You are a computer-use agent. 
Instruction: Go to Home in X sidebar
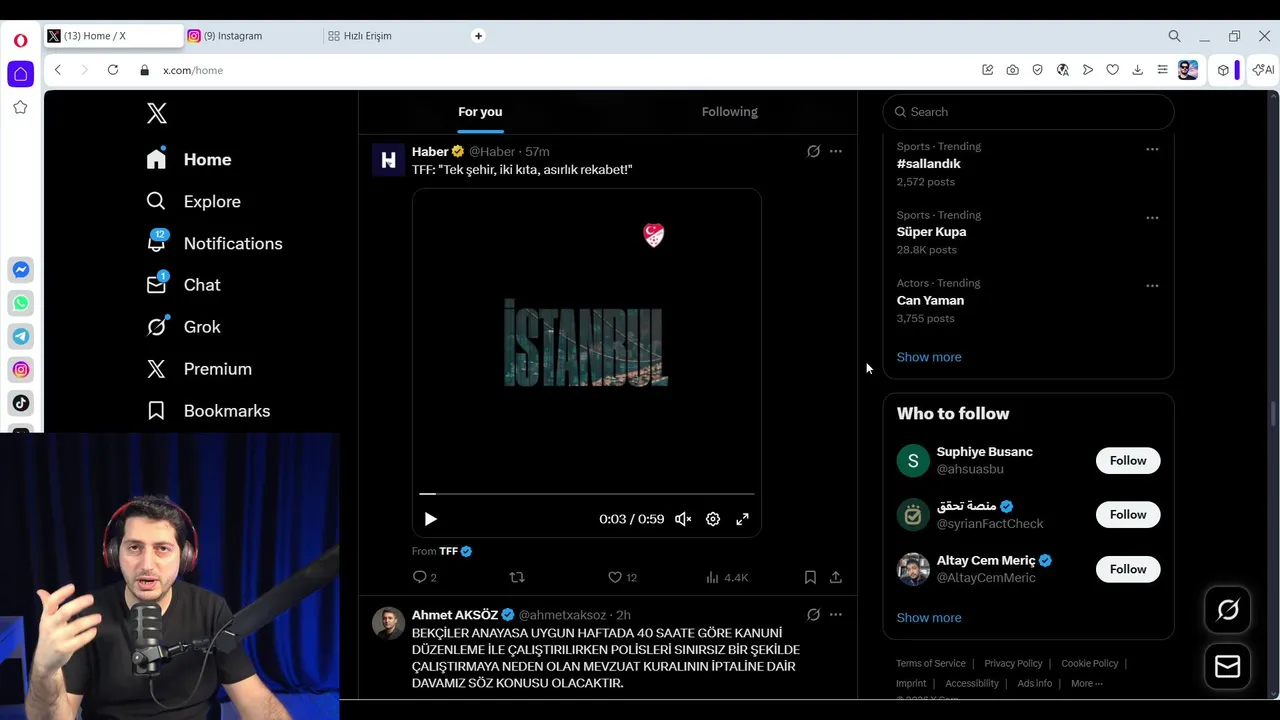(189, 160)
